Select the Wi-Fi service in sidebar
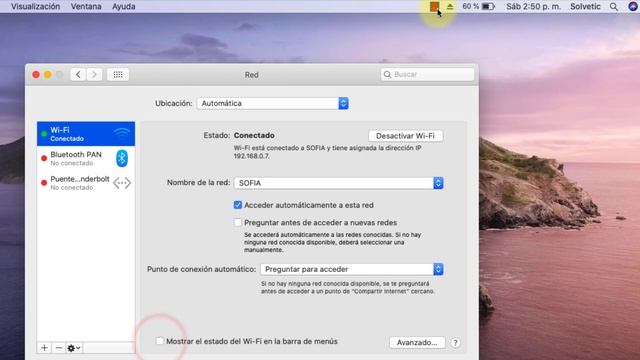Image resolution: width=640 pixels, height=360 pixels. 86,133
